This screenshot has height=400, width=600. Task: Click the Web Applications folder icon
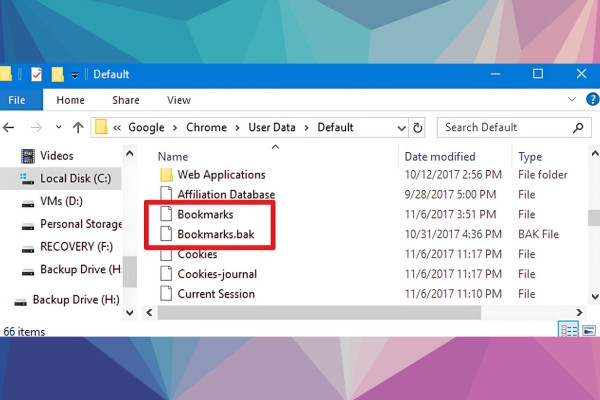tap(166, 175)
